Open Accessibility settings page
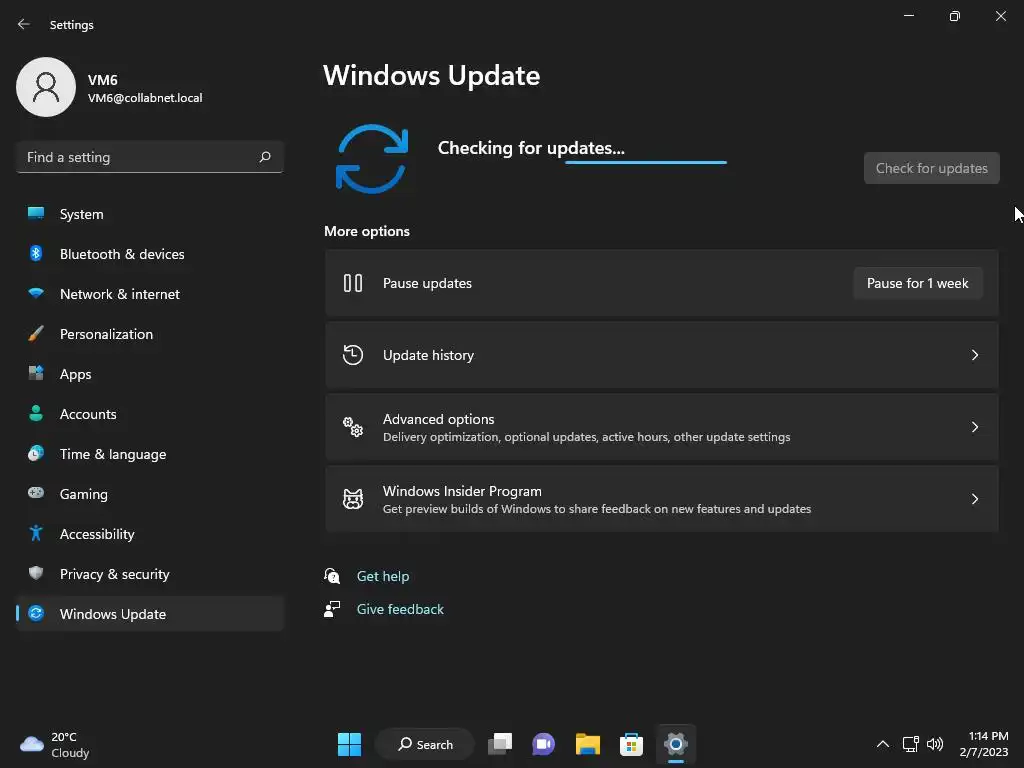This screenshot has width=1024, height=768. tap(97, 534)
